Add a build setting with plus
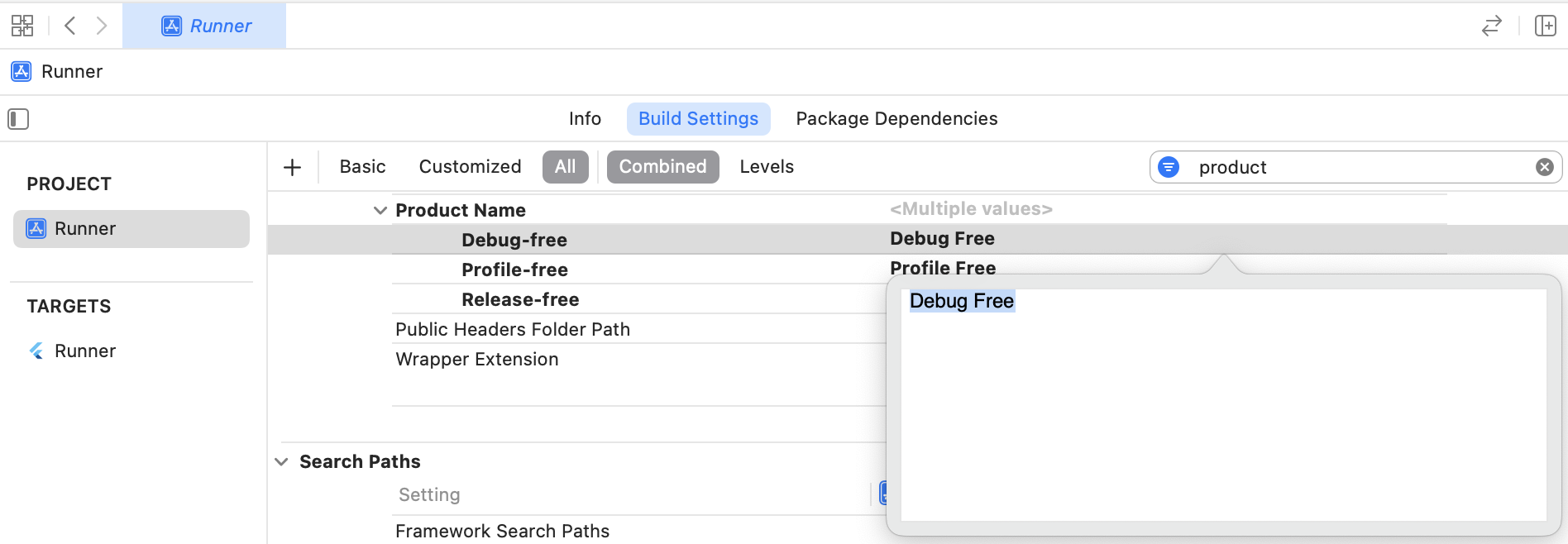The width and height of the screenshot is (1568, 544). 292,168
